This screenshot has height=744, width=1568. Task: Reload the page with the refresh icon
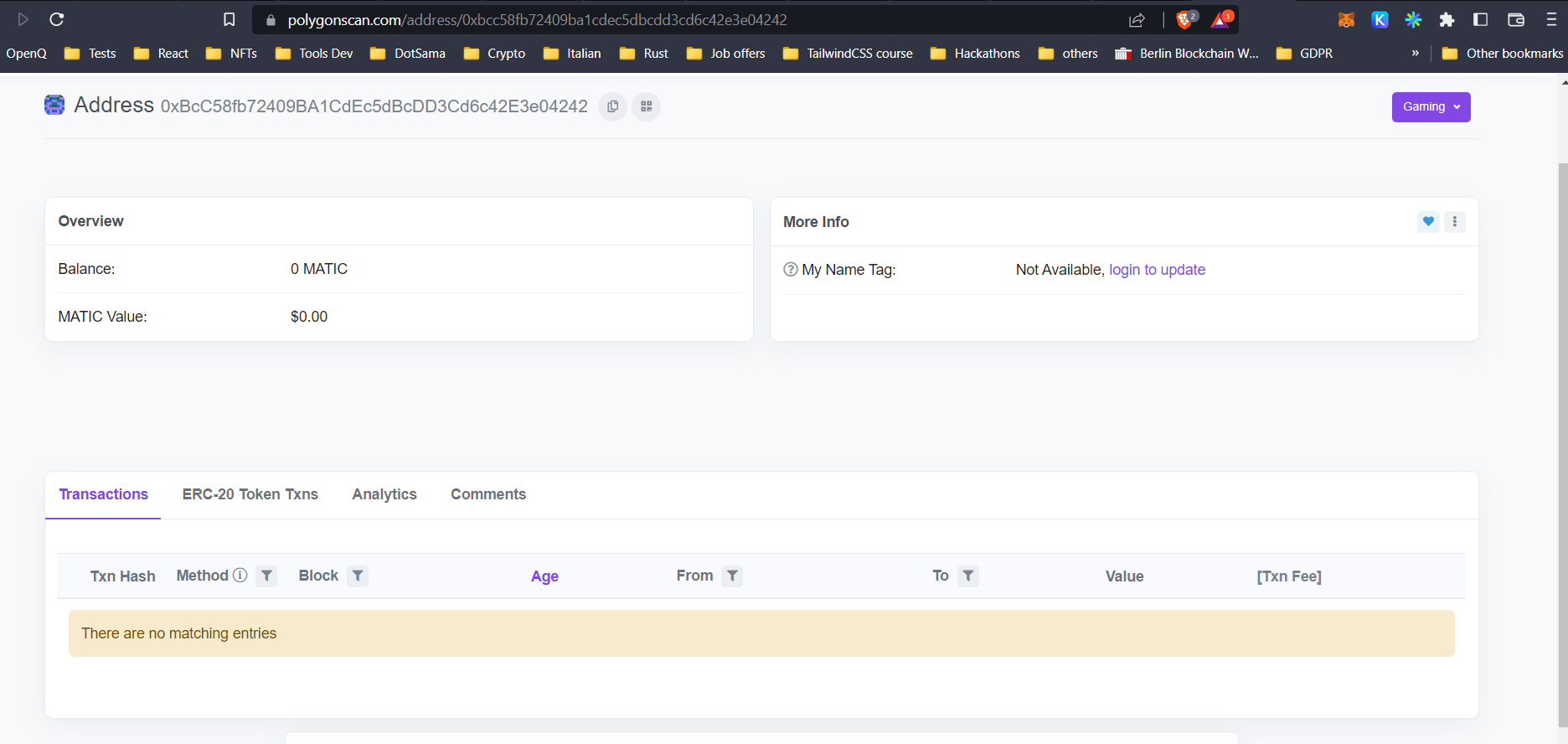click(57, 19)
